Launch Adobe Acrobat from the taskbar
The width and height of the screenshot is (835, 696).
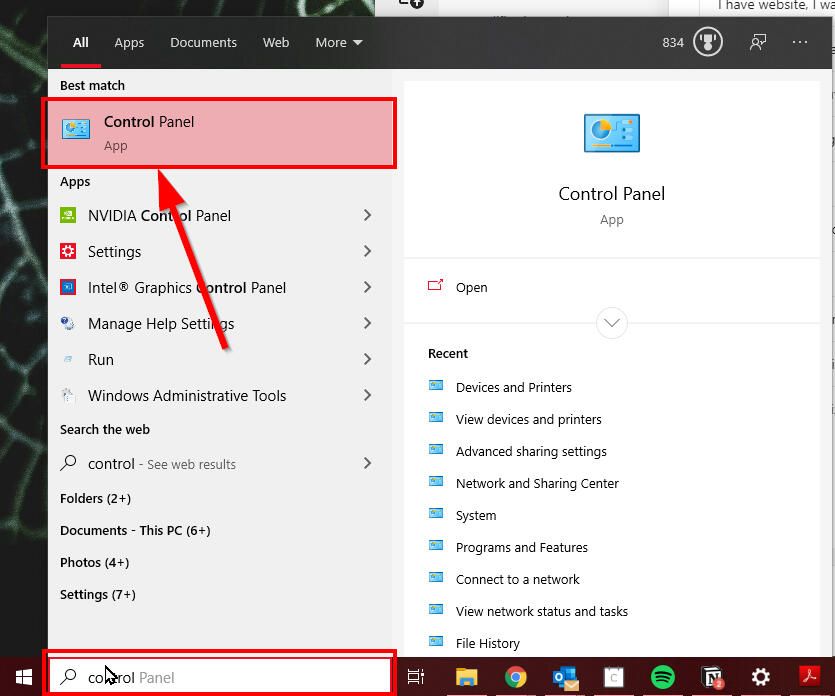810,678
